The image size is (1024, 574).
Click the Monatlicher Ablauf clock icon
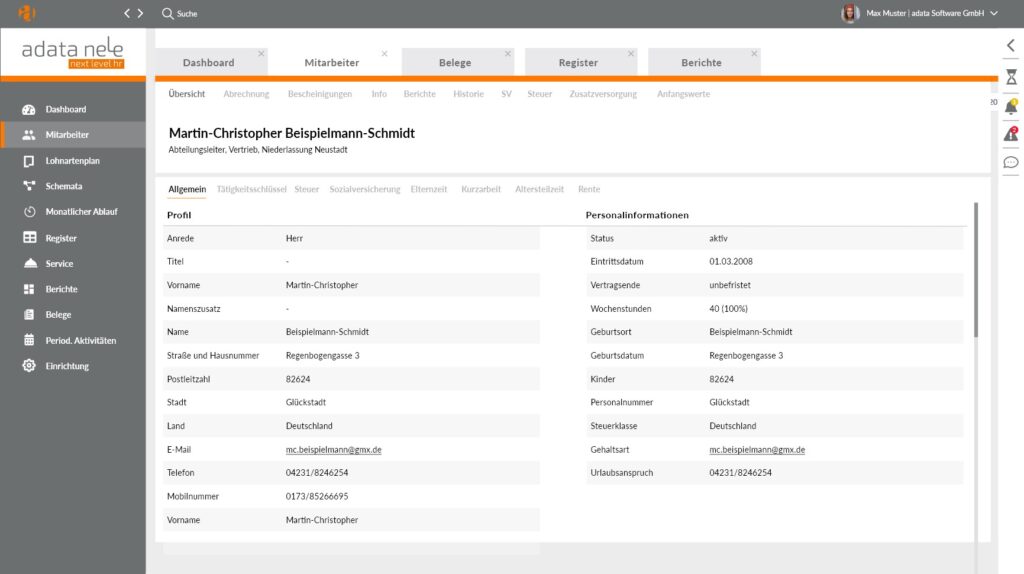click(29, 212)
